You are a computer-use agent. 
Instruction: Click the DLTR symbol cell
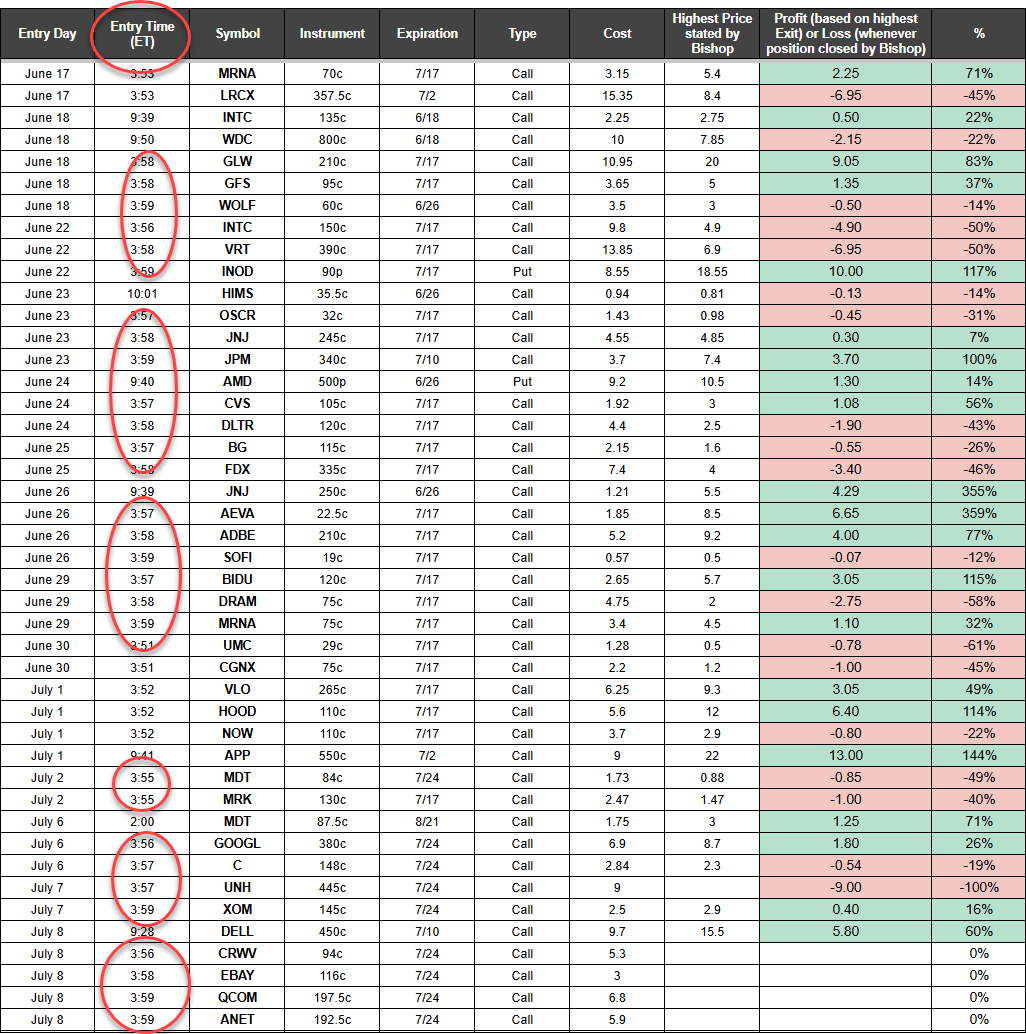pos(237,425)
